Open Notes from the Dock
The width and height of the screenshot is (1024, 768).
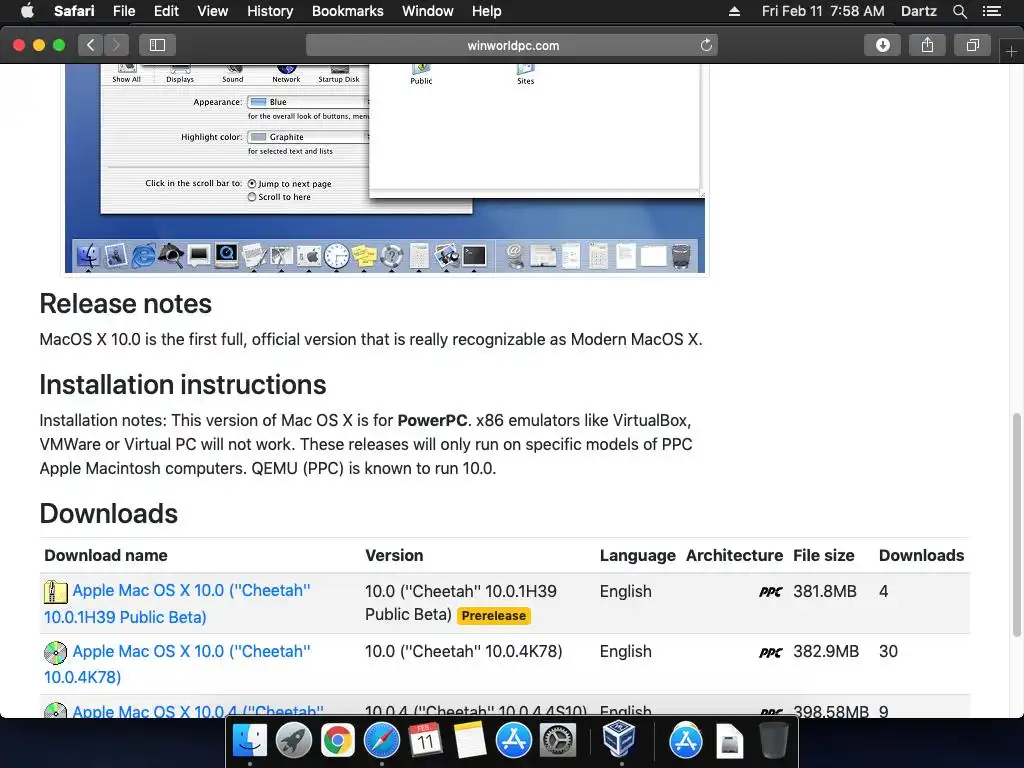coord(470,741)
